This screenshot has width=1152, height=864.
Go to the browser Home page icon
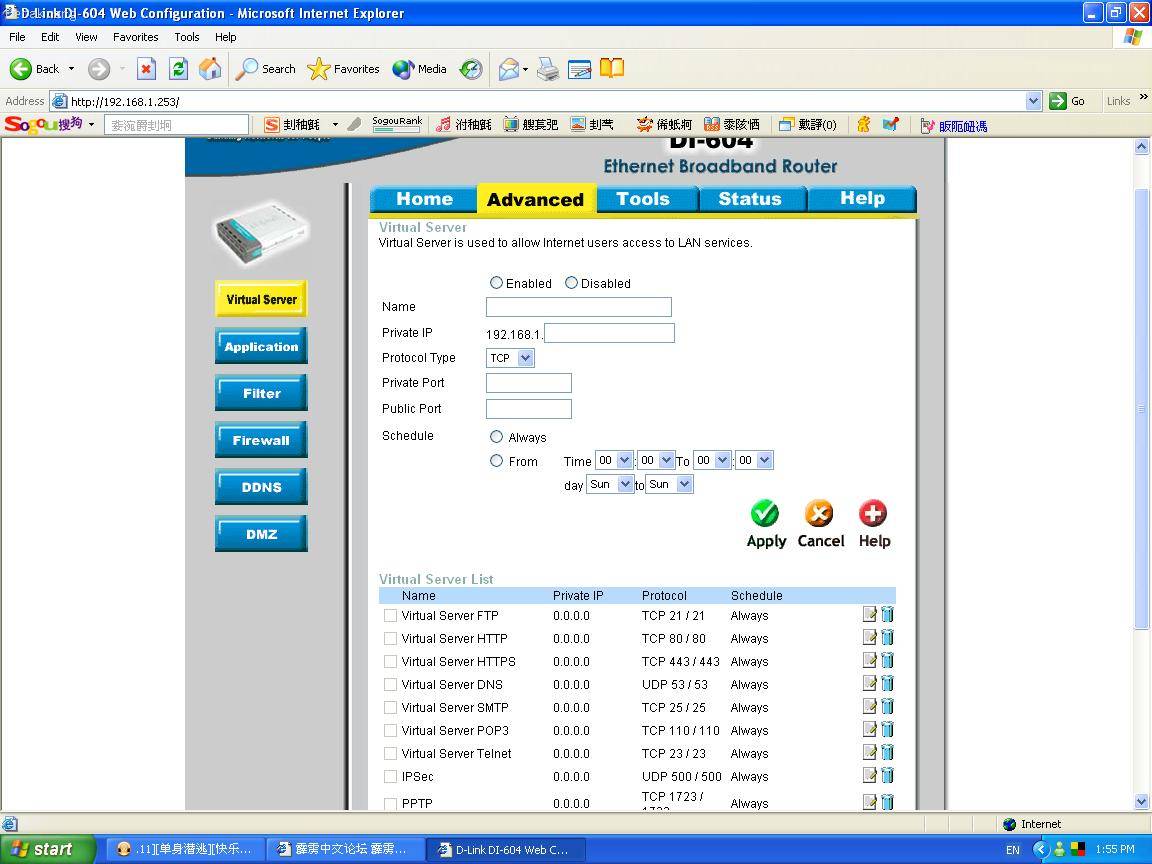tap(210, 69)
